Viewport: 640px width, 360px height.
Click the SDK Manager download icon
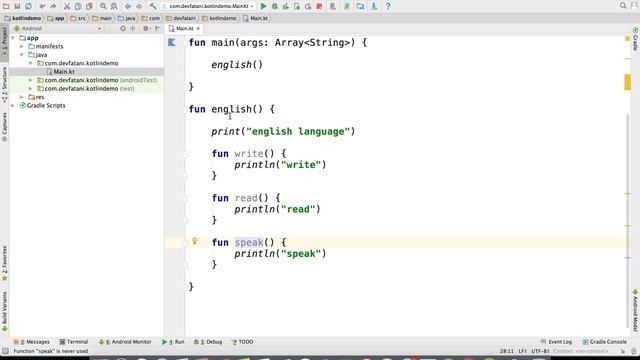click(374, 6)
